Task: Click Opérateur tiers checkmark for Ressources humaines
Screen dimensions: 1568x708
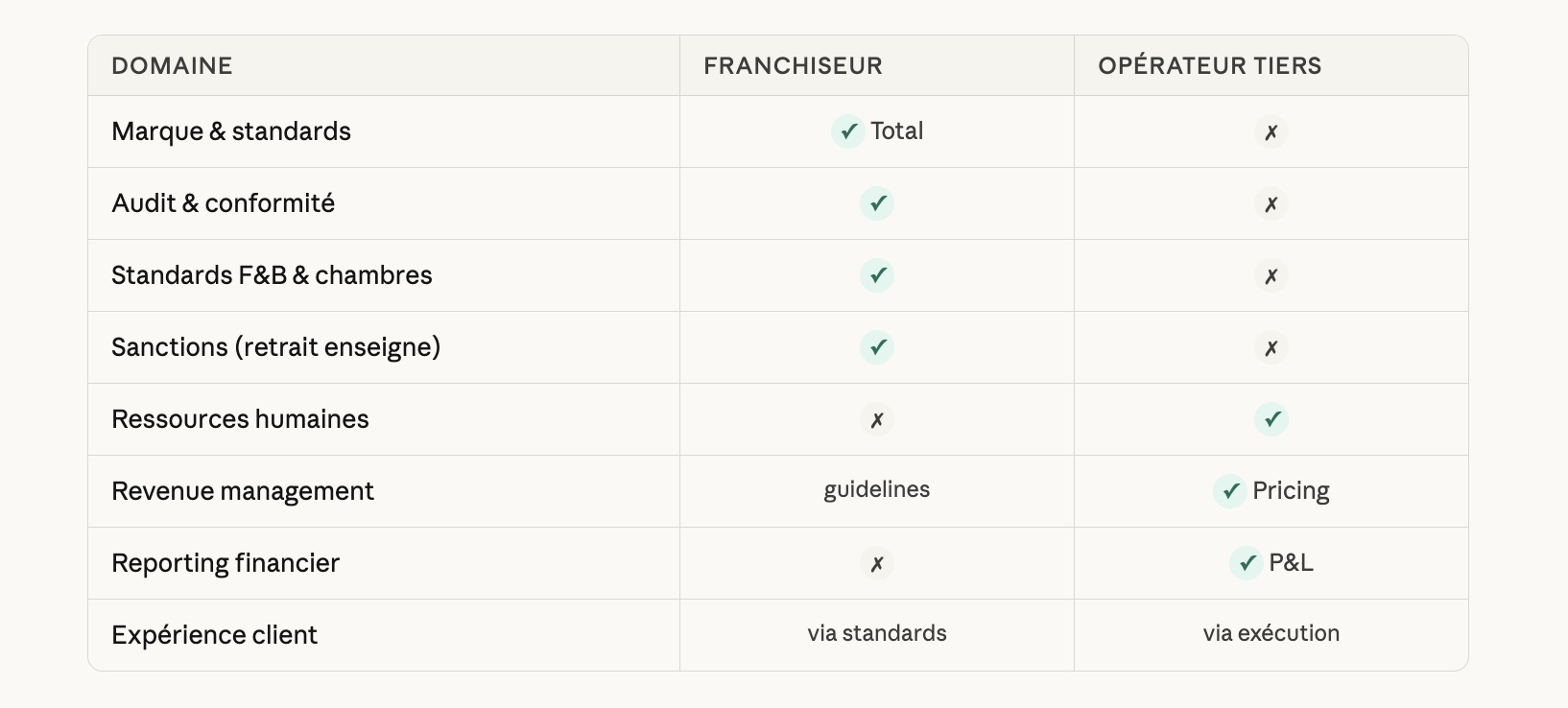Action: [1271, 419]
